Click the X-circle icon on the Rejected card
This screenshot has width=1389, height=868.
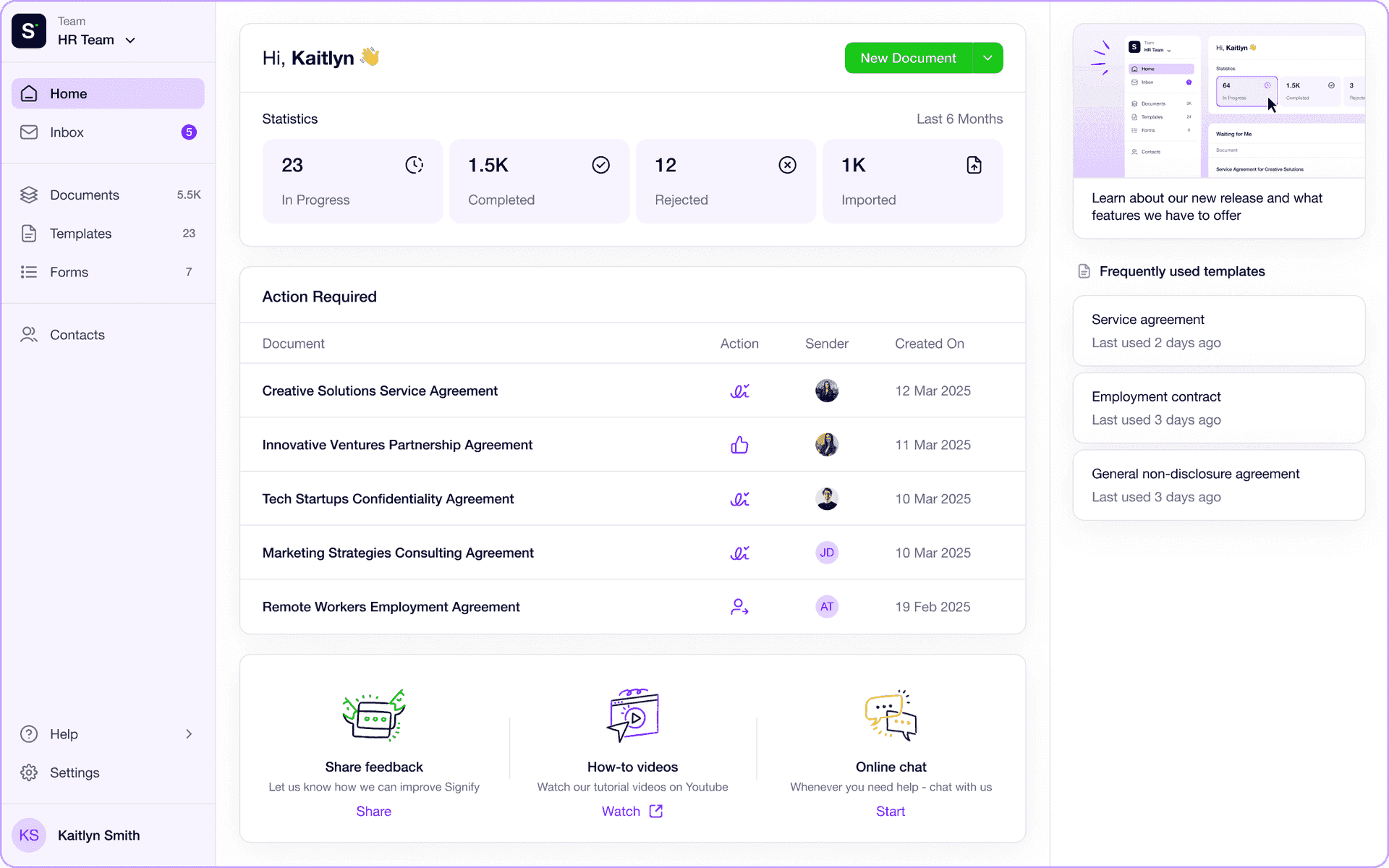(787, 165)
